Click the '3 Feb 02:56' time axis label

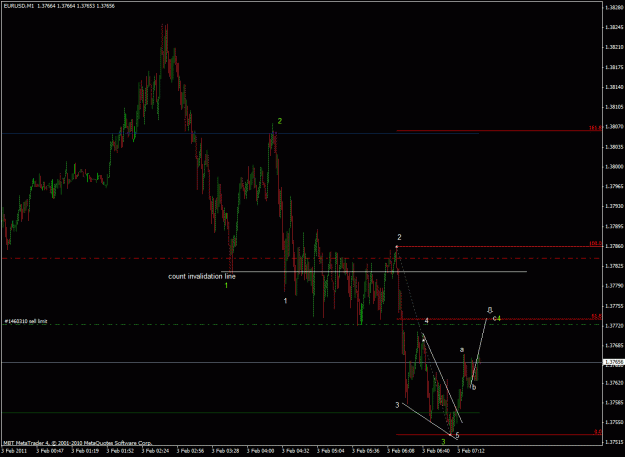coord(190,451)
